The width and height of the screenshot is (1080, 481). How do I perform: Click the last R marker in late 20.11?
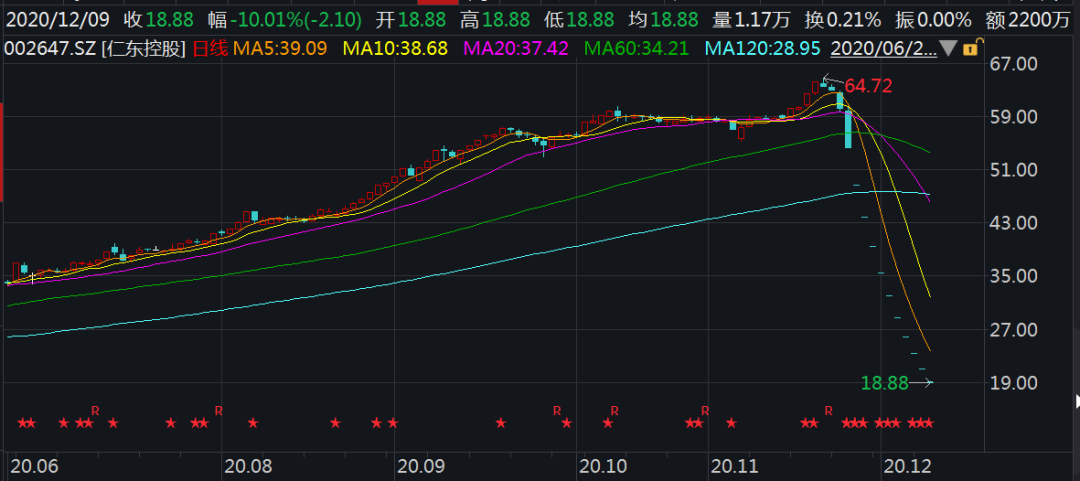coord(829,411)
